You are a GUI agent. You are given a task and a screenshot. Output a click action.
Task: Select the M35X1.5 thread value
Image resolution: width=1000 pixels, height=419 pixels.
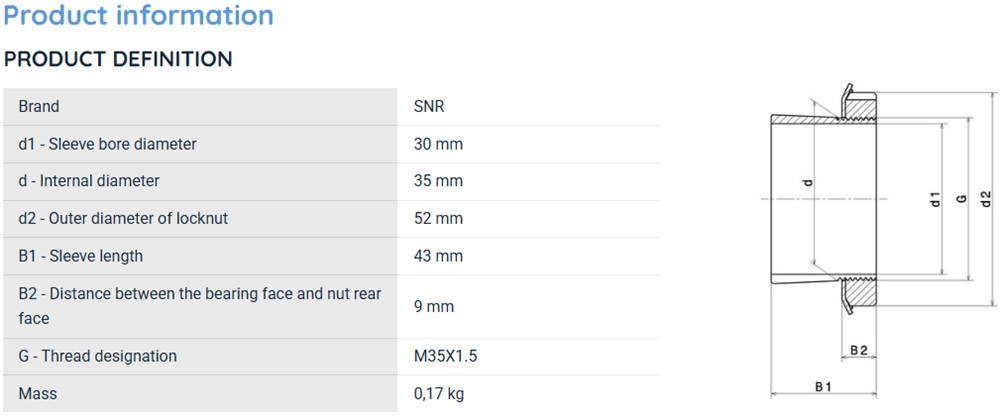[x=446, y=356]
